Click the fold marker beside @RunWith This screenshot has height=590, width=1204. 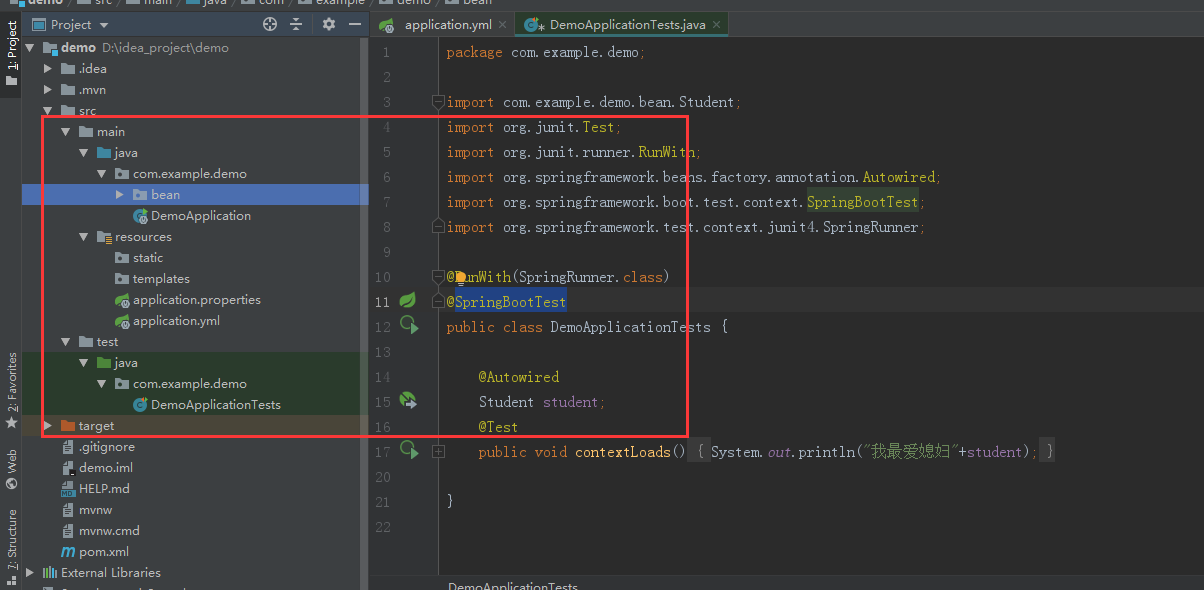[x=437, y=276]
